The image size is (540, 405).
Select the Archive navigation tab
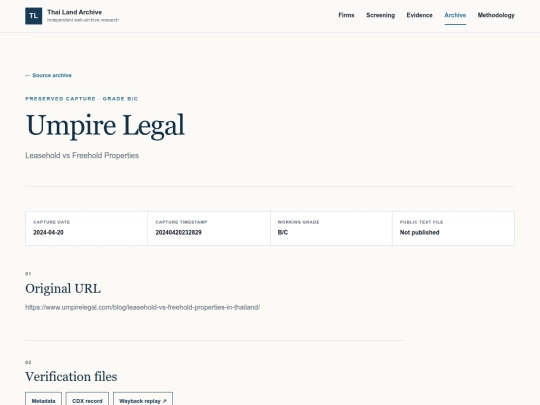pos(455,15)
